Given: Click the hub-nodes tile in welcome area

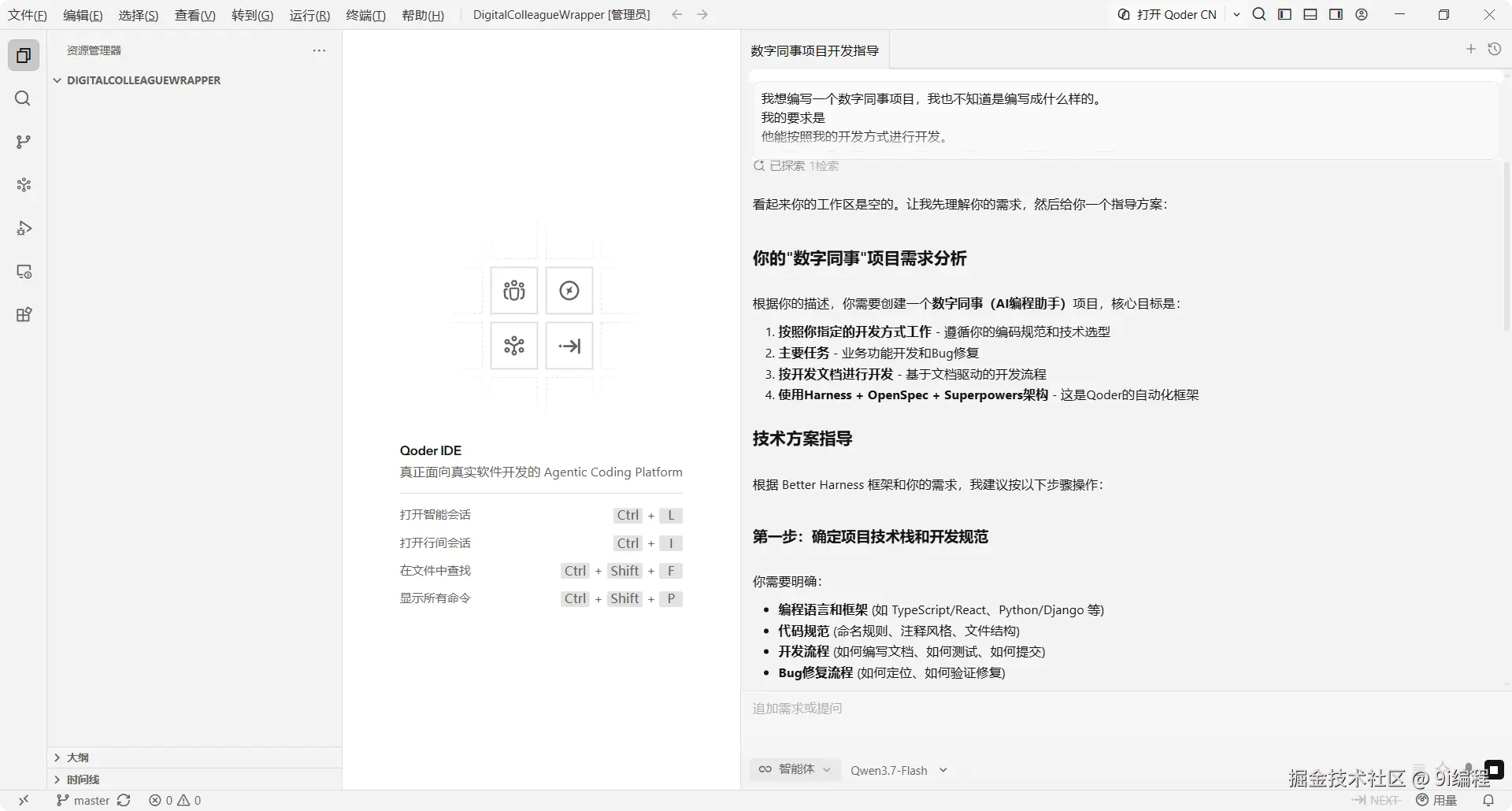Looking at the screenshot, I should click(514, 346).
